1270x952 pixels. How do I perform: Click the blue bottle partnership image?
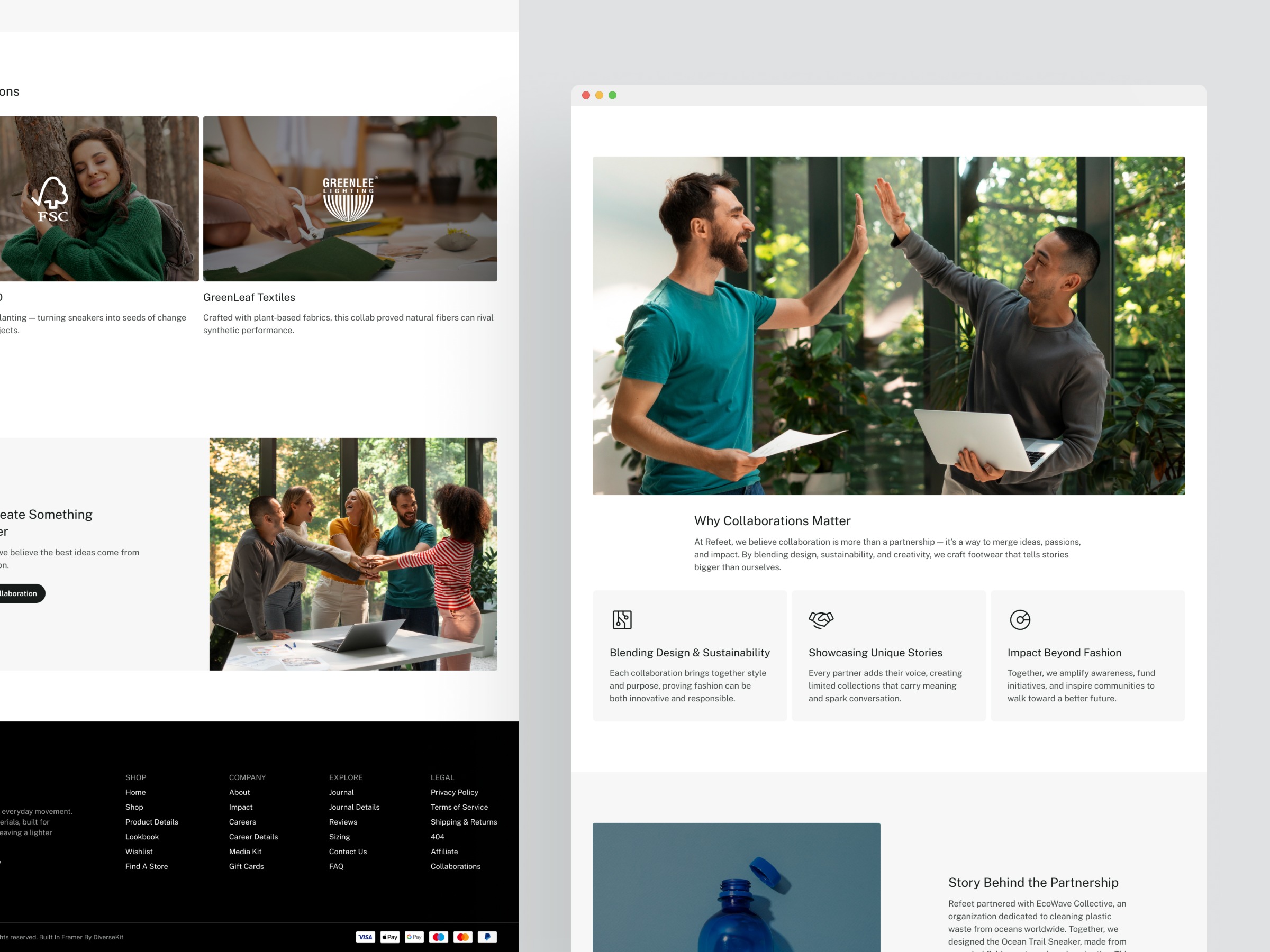(x=736, y=886)
